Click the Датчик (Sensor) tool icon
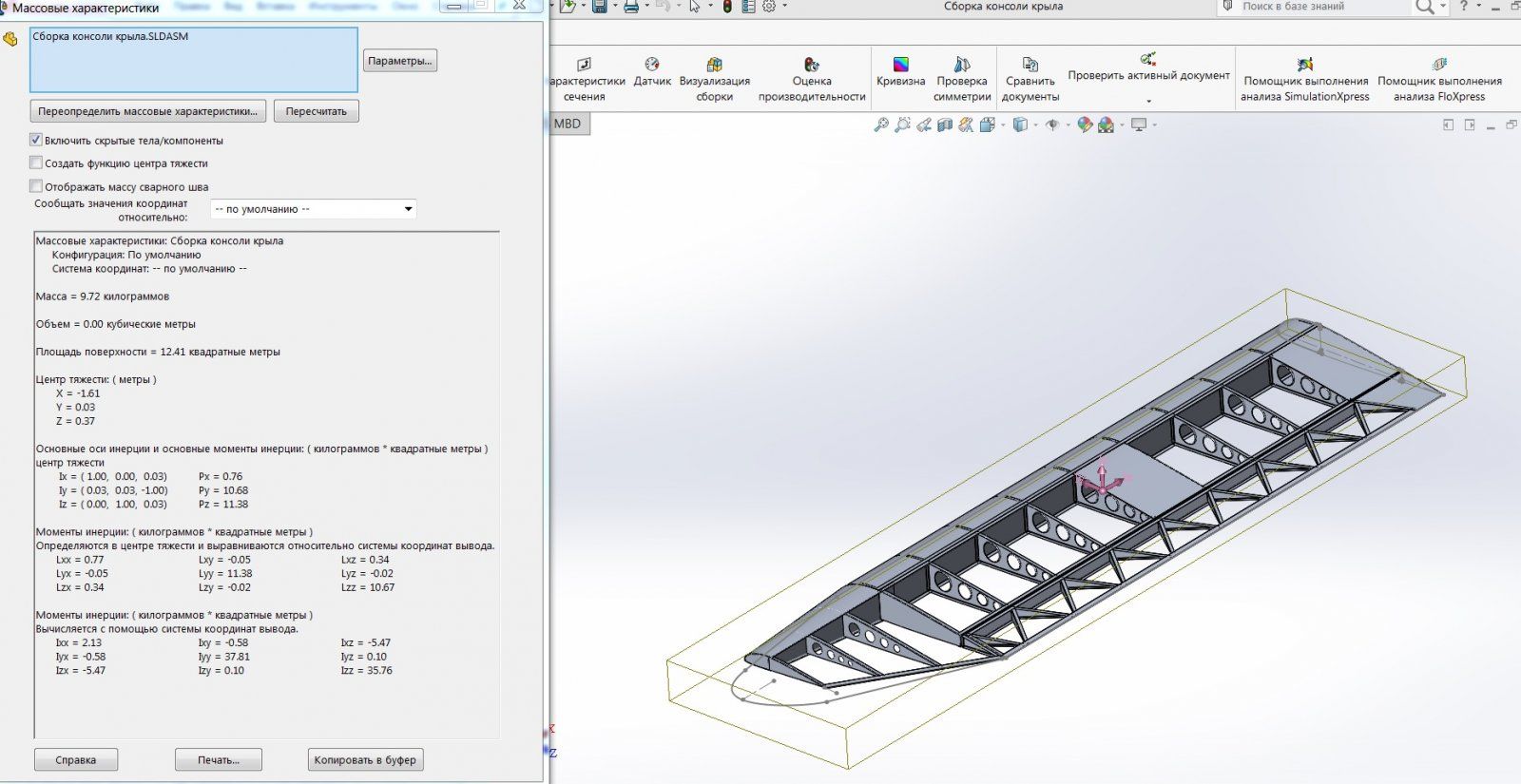Screen dimensions: 1521x784 [652, 65]
